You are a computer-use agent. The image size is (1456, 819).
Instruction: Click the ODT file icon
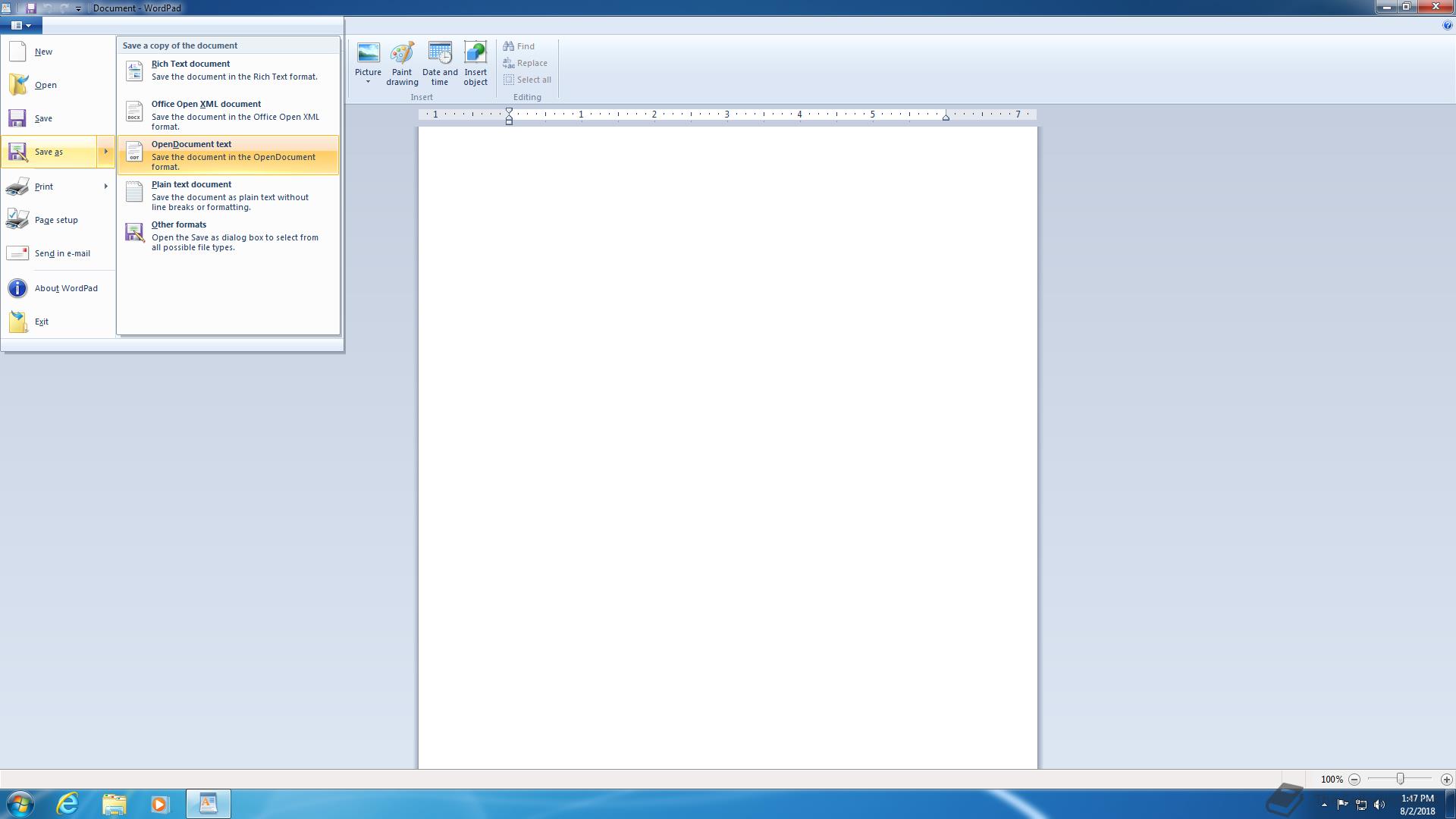pos(134,152)
